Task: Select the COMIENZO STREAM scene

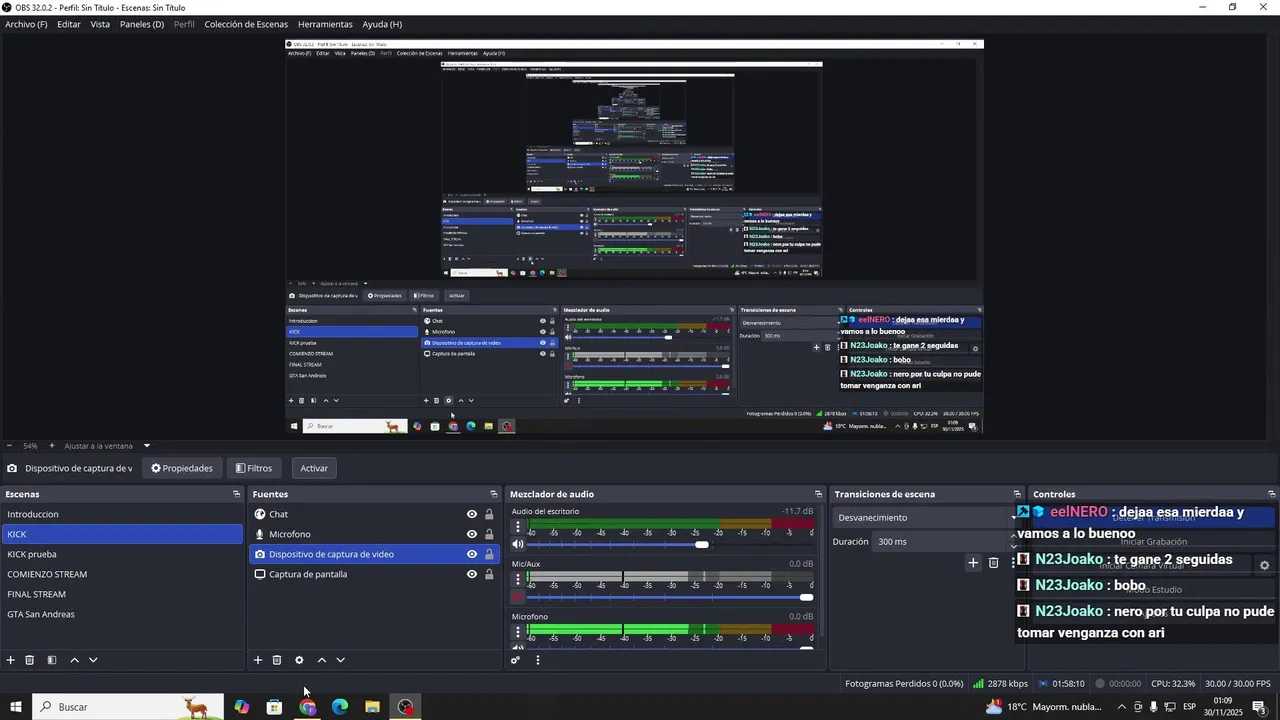Action: [122, 574]
